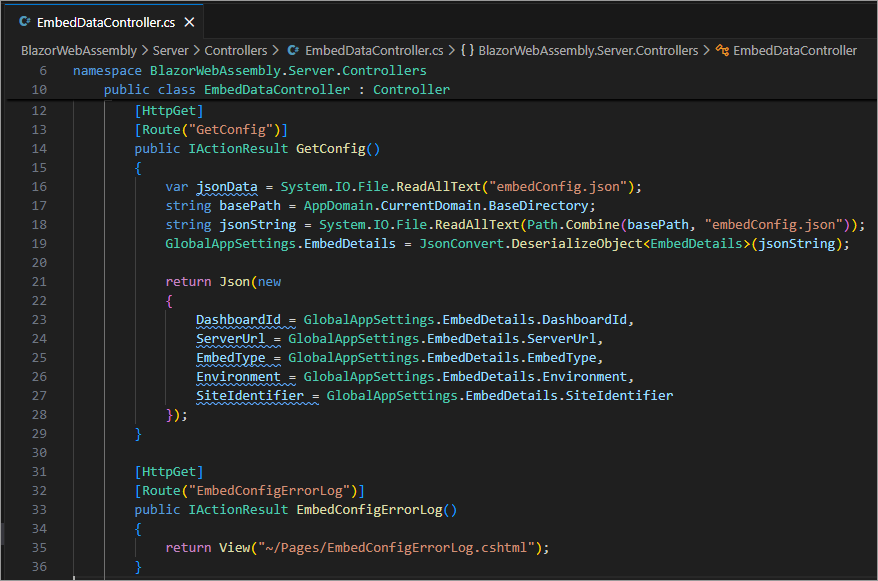Click the class icon beside EmbedDataController breadcrumb

(x=725, y=50)
